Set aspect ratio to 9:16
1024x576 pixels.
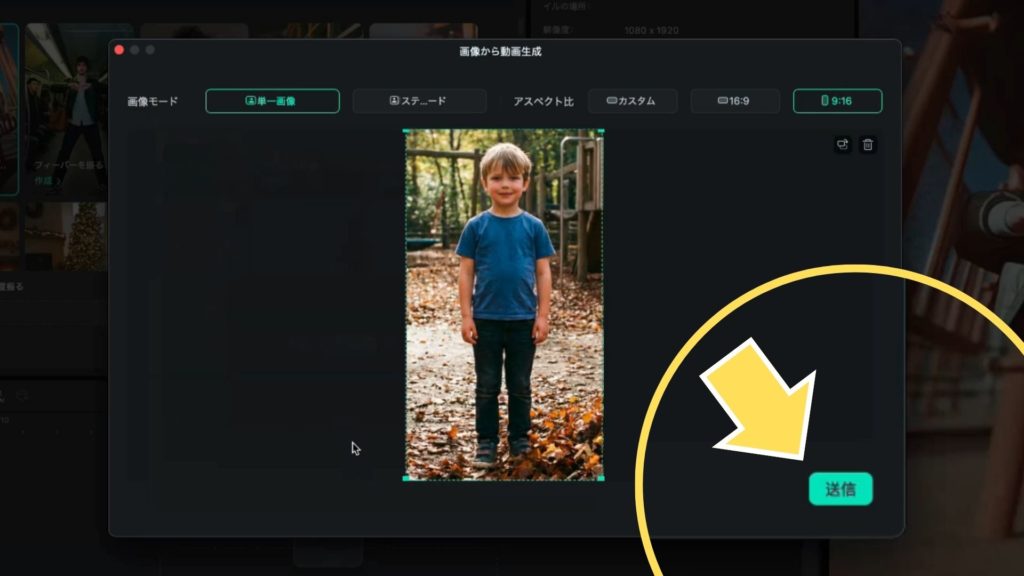click(x=837, y=101)
